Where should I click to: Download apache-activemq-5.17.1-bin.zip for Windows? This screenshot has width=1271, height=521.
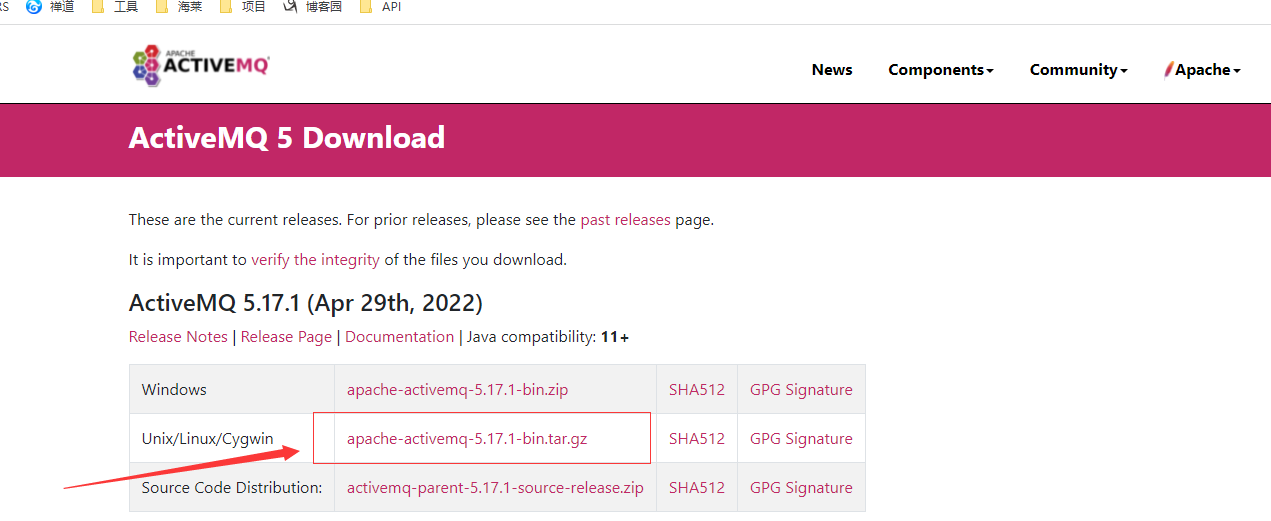457,390
